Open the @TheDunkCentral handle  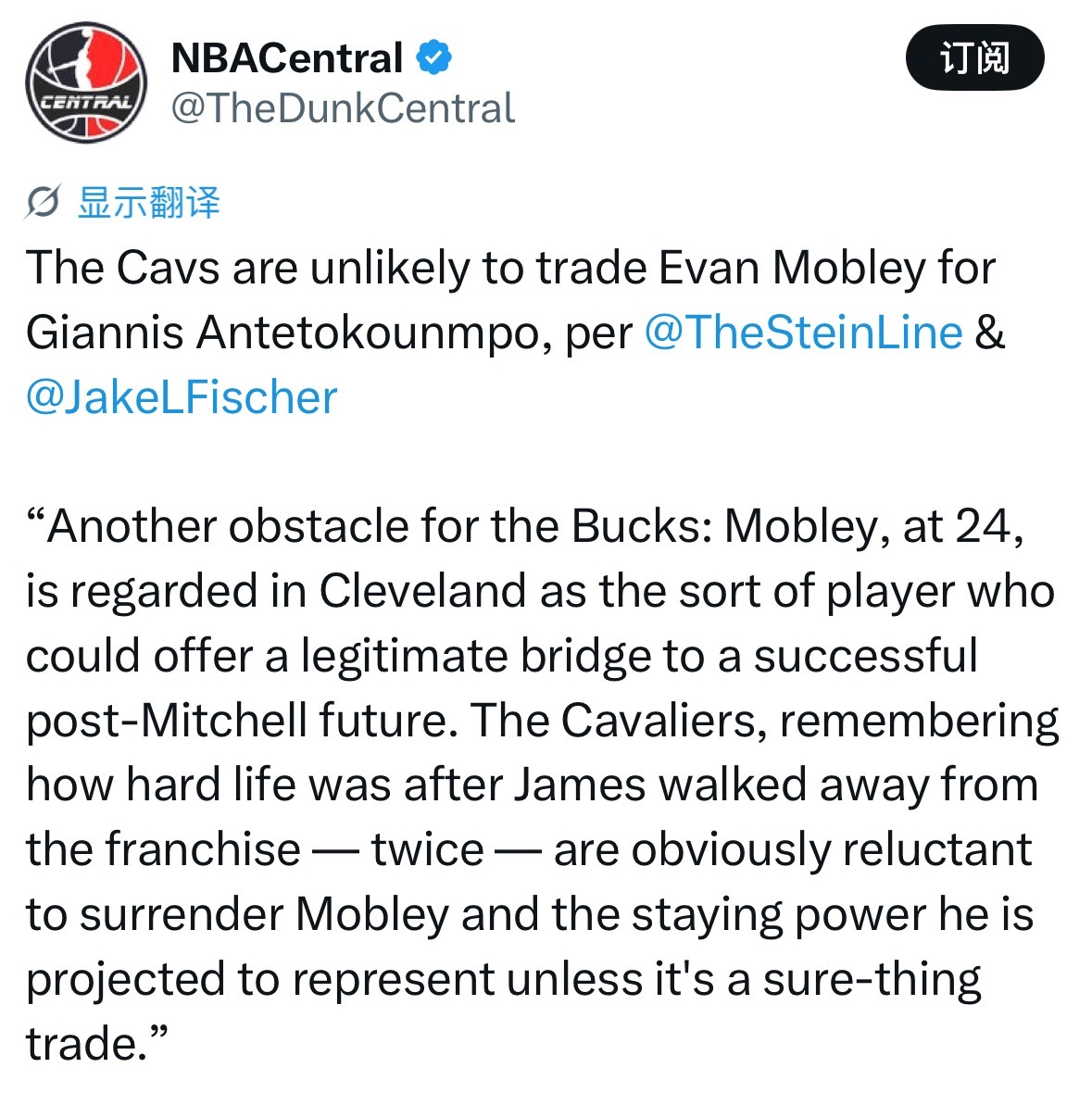(x=343, y=108)
